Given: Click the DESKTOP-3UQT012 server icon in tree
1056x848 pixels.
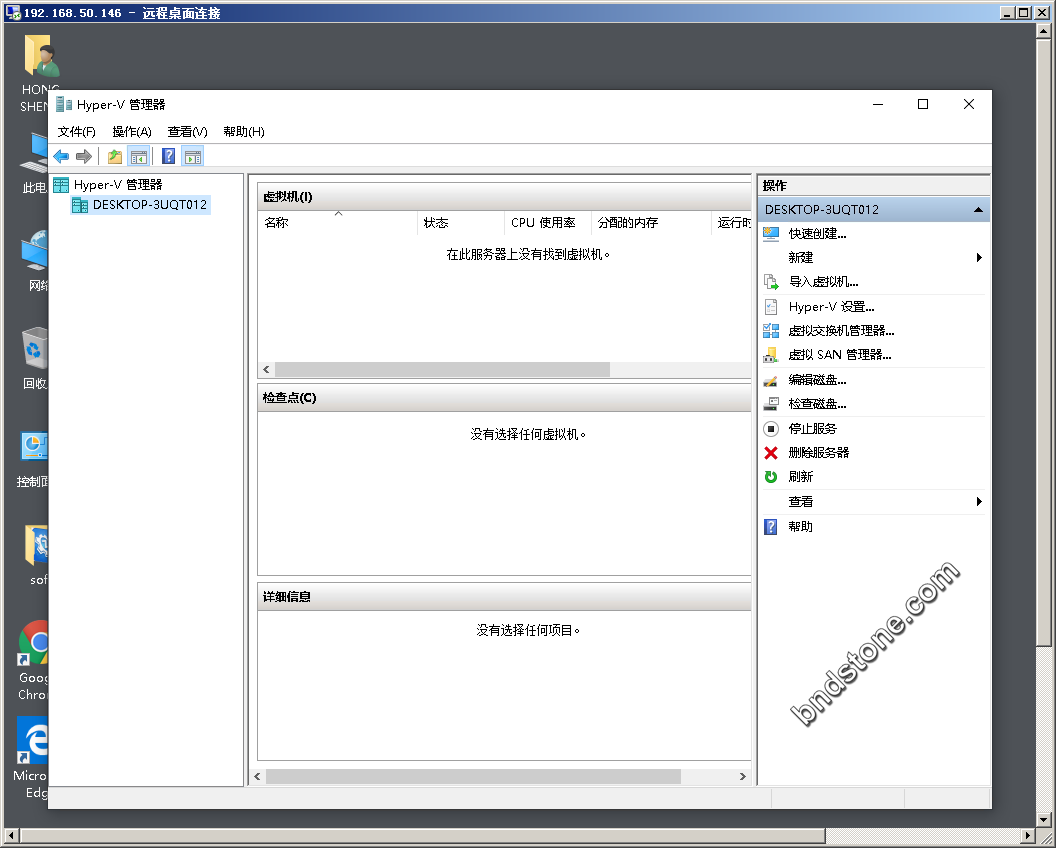Looking at the screenshot, I should (x=80, y=205).
